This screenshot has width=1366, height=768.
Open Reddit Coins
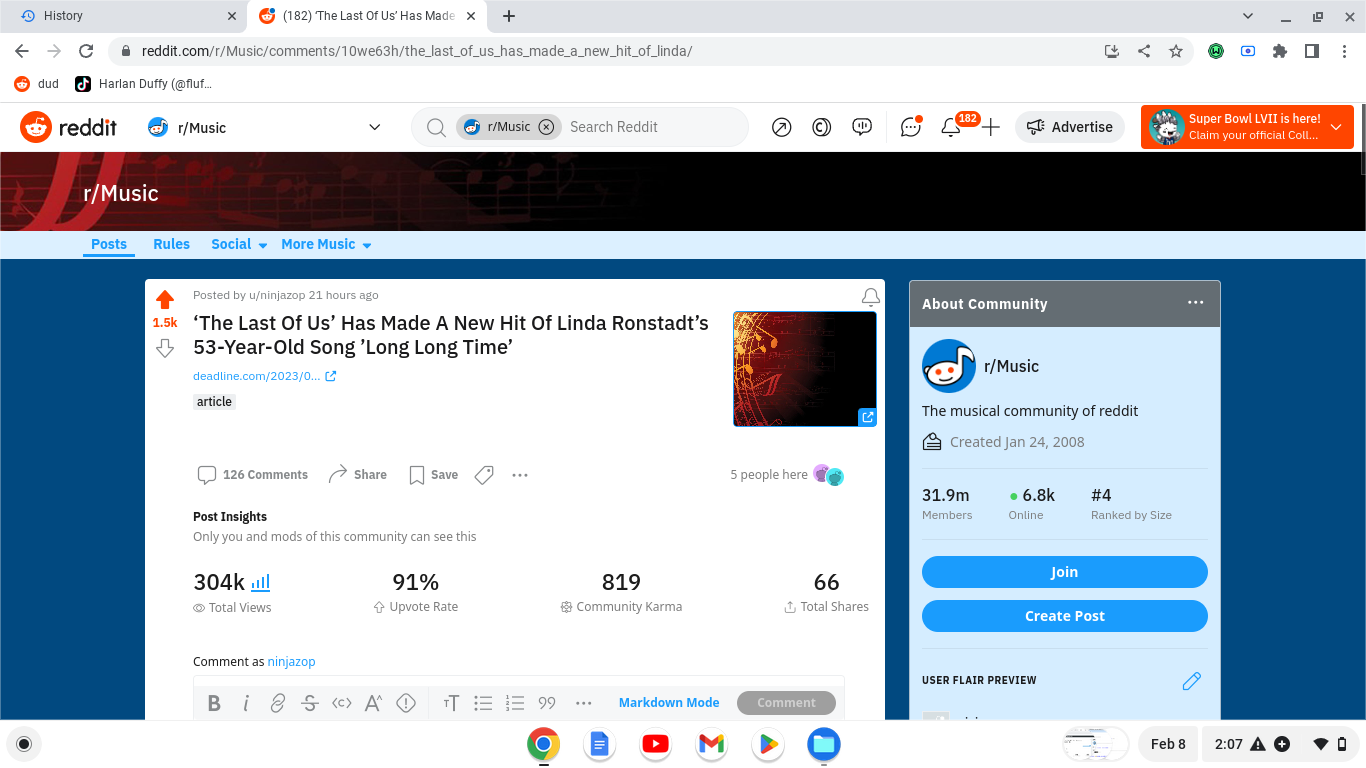pyautogui.click(x=821, y=127)
